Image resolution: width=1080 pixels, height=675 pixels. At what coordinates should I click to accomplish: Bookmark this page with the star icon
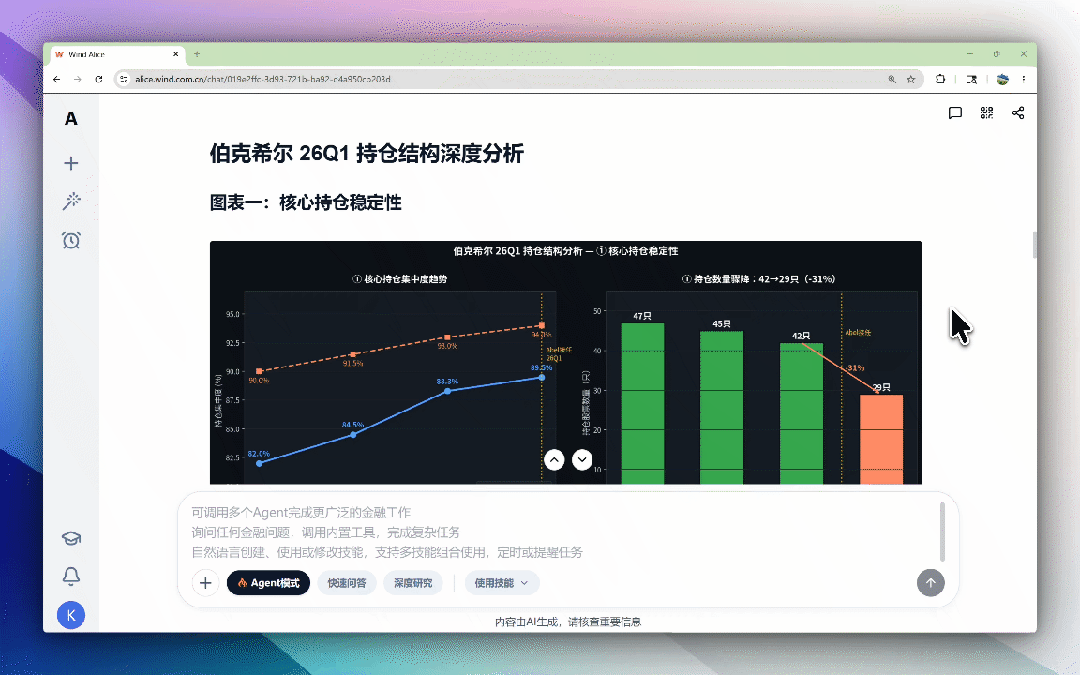[911, 79]
